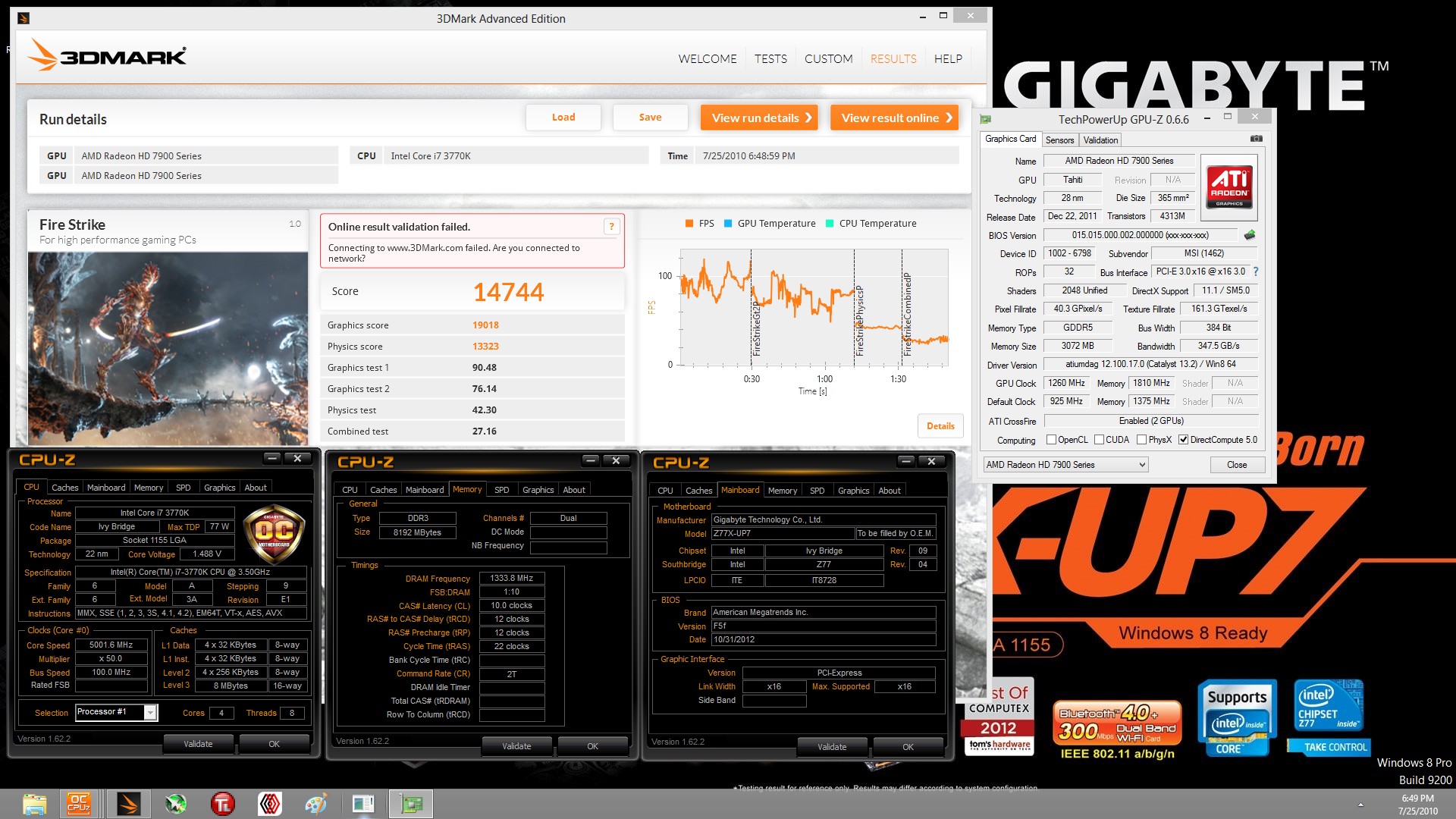Viewport: 1456px width, 819px height.
Task: Click the GPU Clock 1260 MHz field
Action: tap(1067, 384)
